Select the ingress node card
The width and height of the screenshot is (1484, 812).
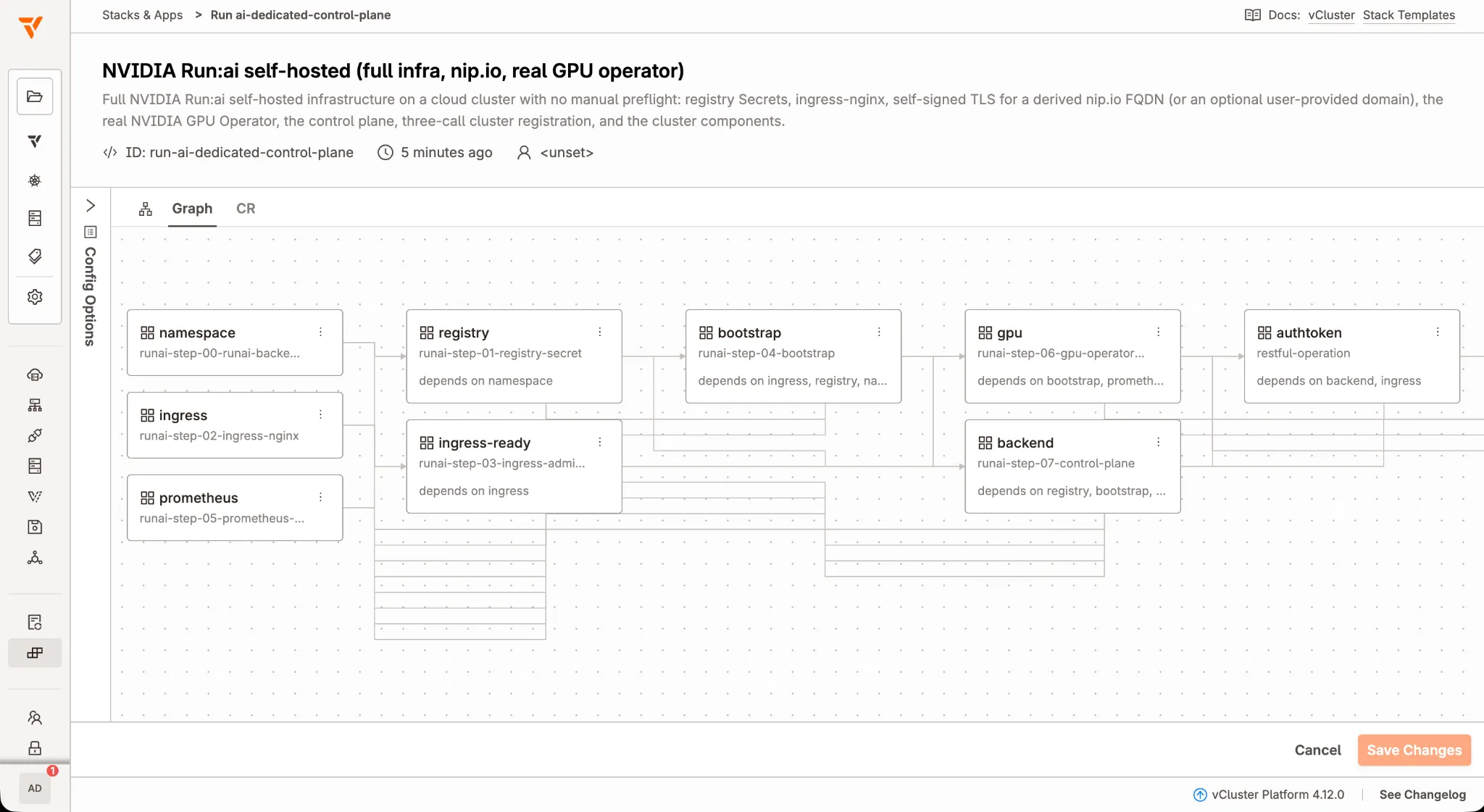point(235,425)
